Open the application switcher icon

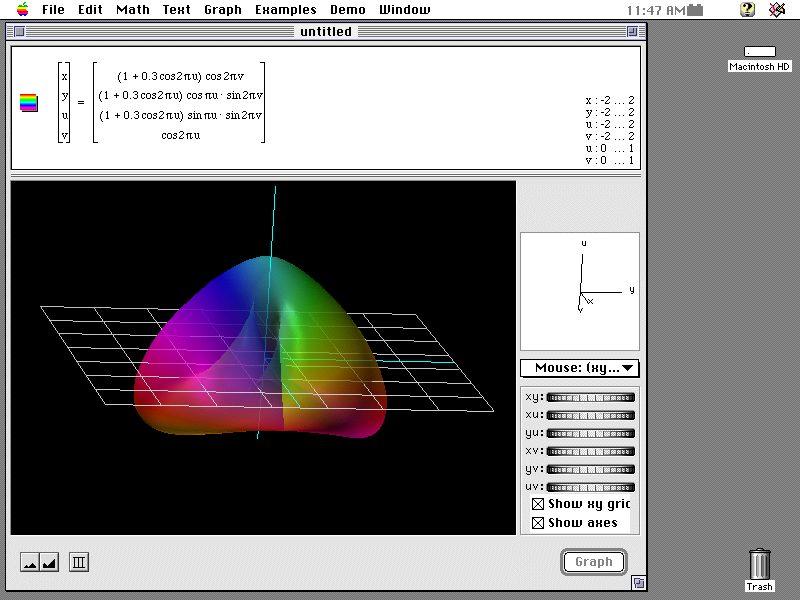click(x=777, y=9)
